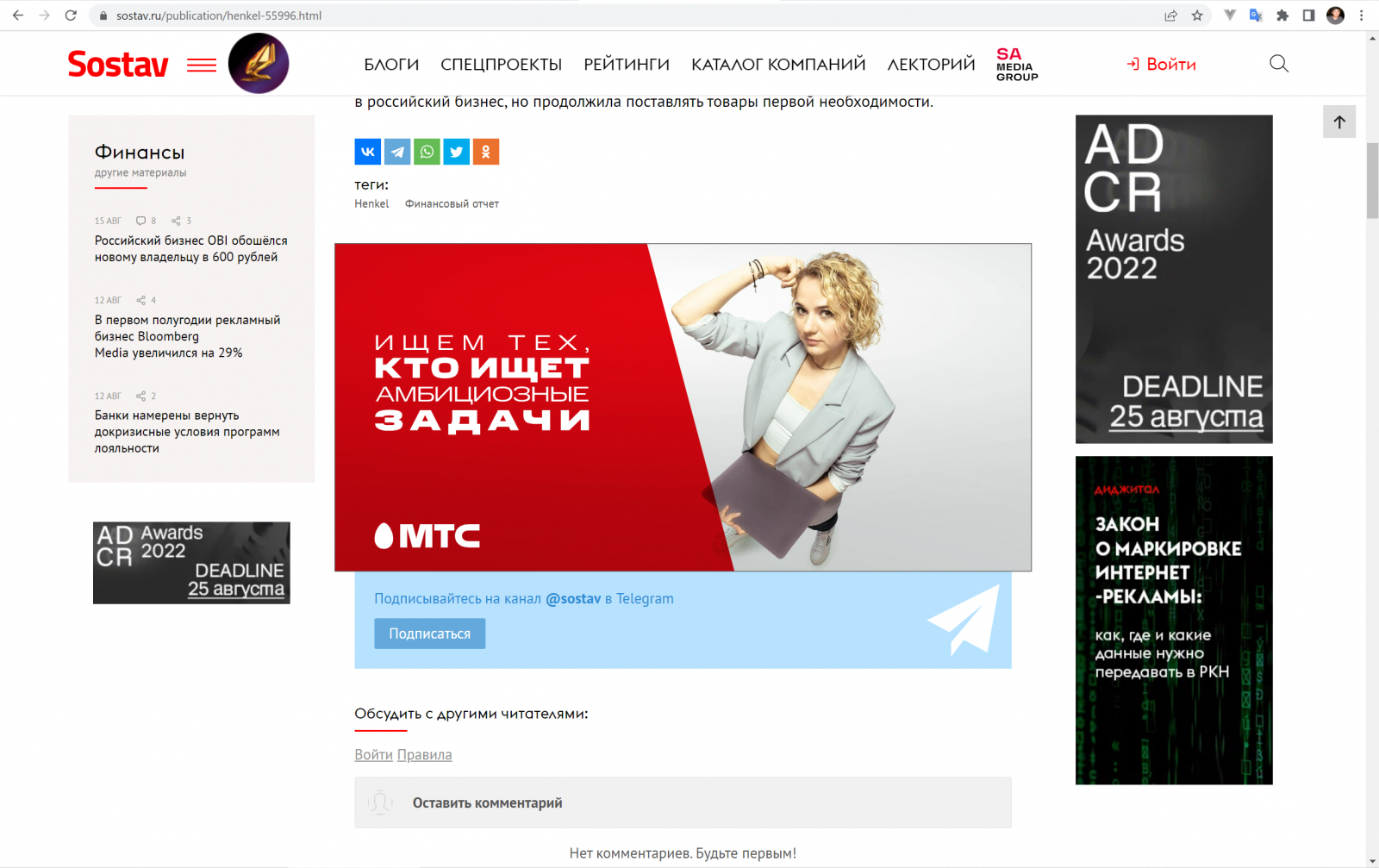Share the article on WhatsApp
Screen dimensions: 1379x868
[x=427, y=152]
